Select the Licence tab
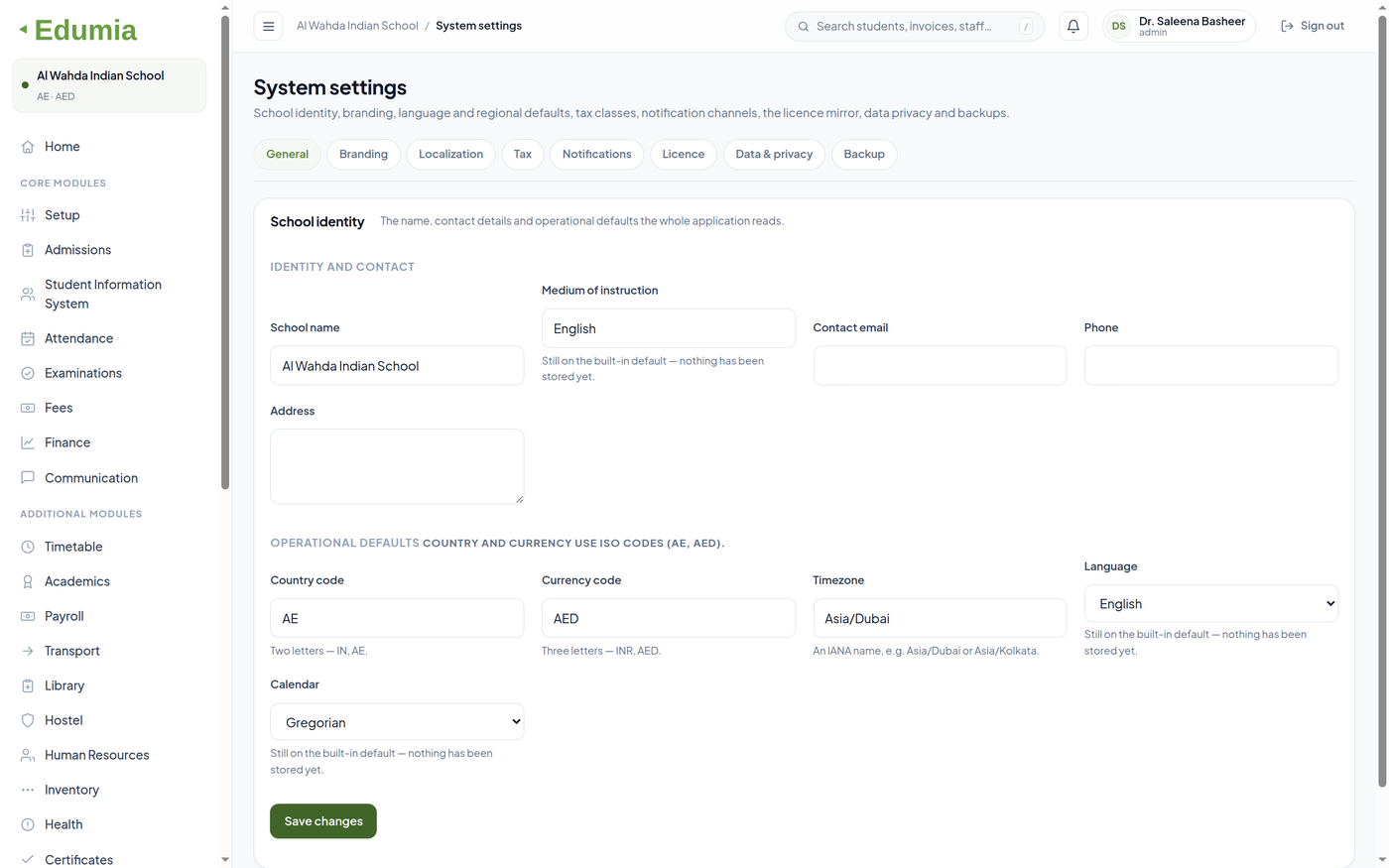The height and width of the screenshot is (868, 1389). [x=684, y=154]
